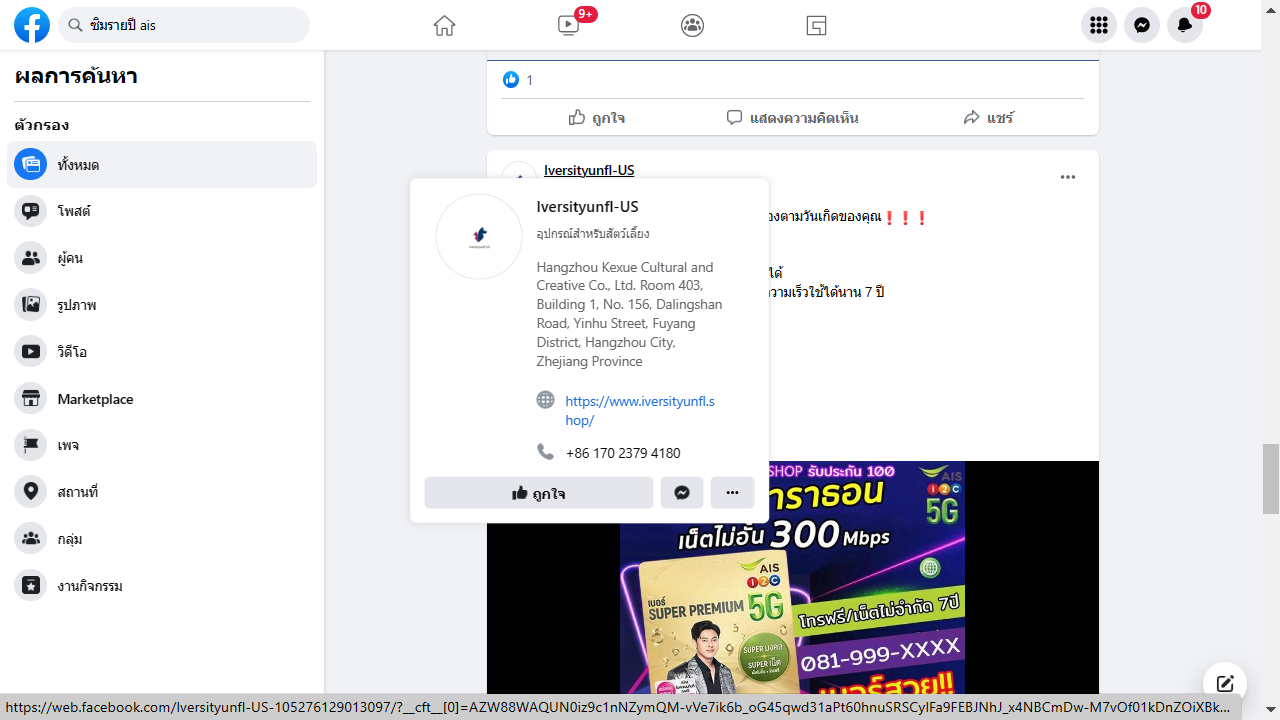The image size is (1280, 720).
Task: Open more options in the hover card
Action: point(733,493)
